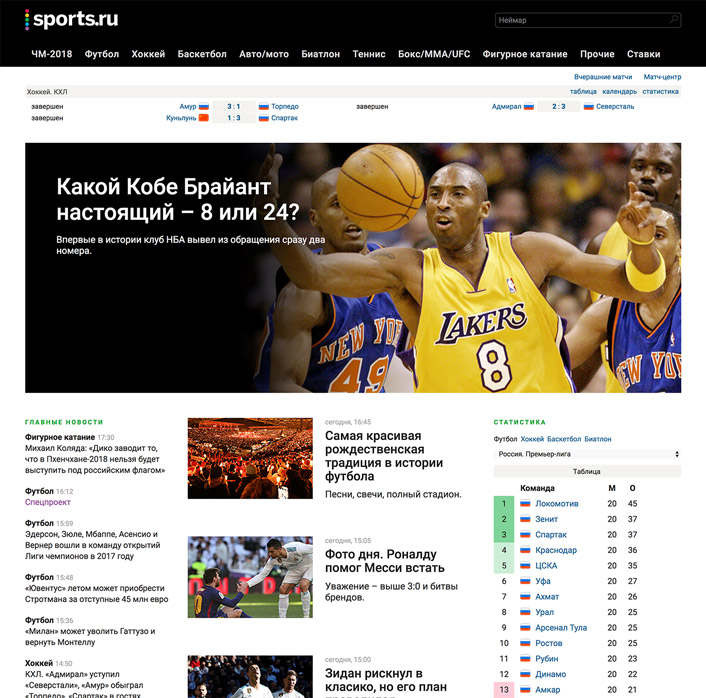Open Уфа in the league table
The height and width of the screenshot is (698, 706).
[543, 581]
